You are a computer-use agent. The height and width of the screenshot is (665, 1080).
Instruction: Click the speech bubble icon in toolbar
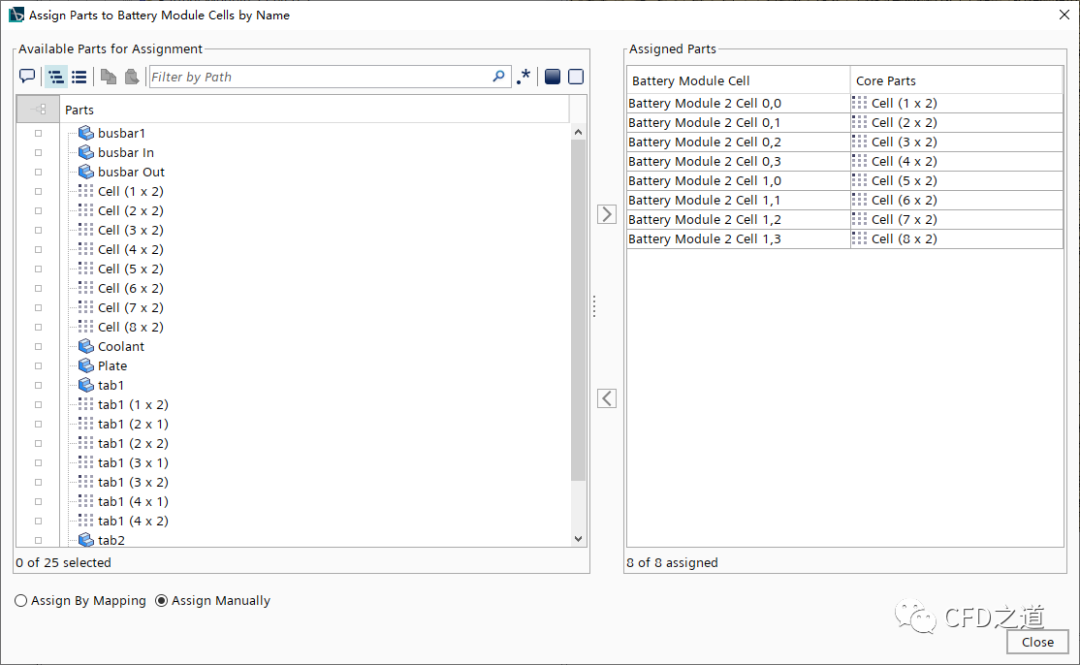pos(27,77)
